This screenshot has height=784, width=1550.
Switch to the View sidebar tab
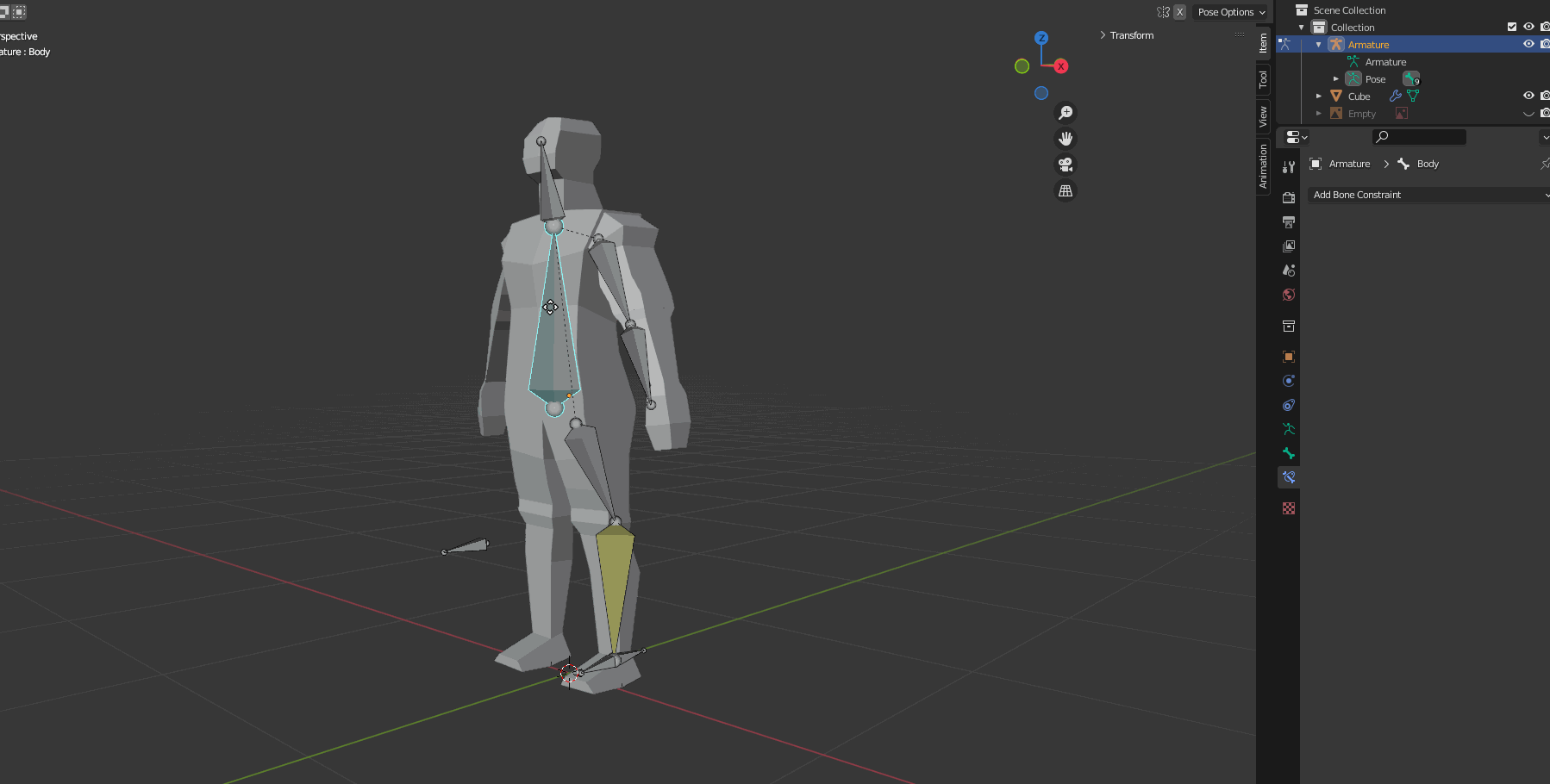(x=1263, y=115)
